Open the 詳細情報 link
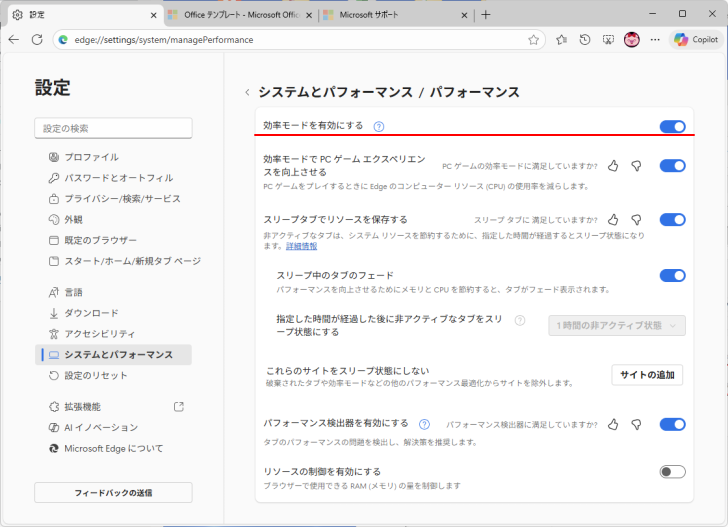This screenshot has width=728, height=527. (x=301, y=246)
